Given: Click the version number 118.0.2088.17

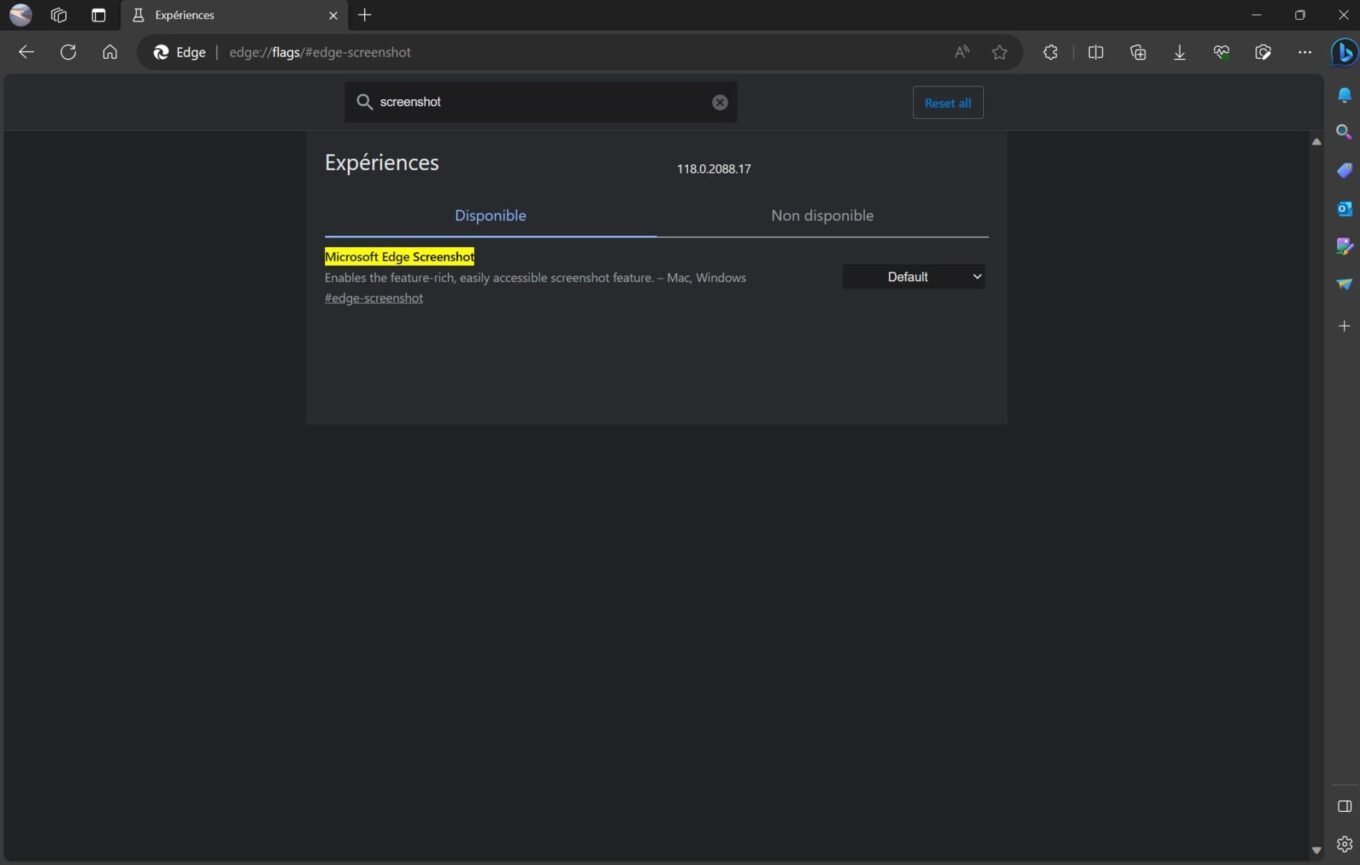Looking at the screenshot, I should click(x=714, y=169).
